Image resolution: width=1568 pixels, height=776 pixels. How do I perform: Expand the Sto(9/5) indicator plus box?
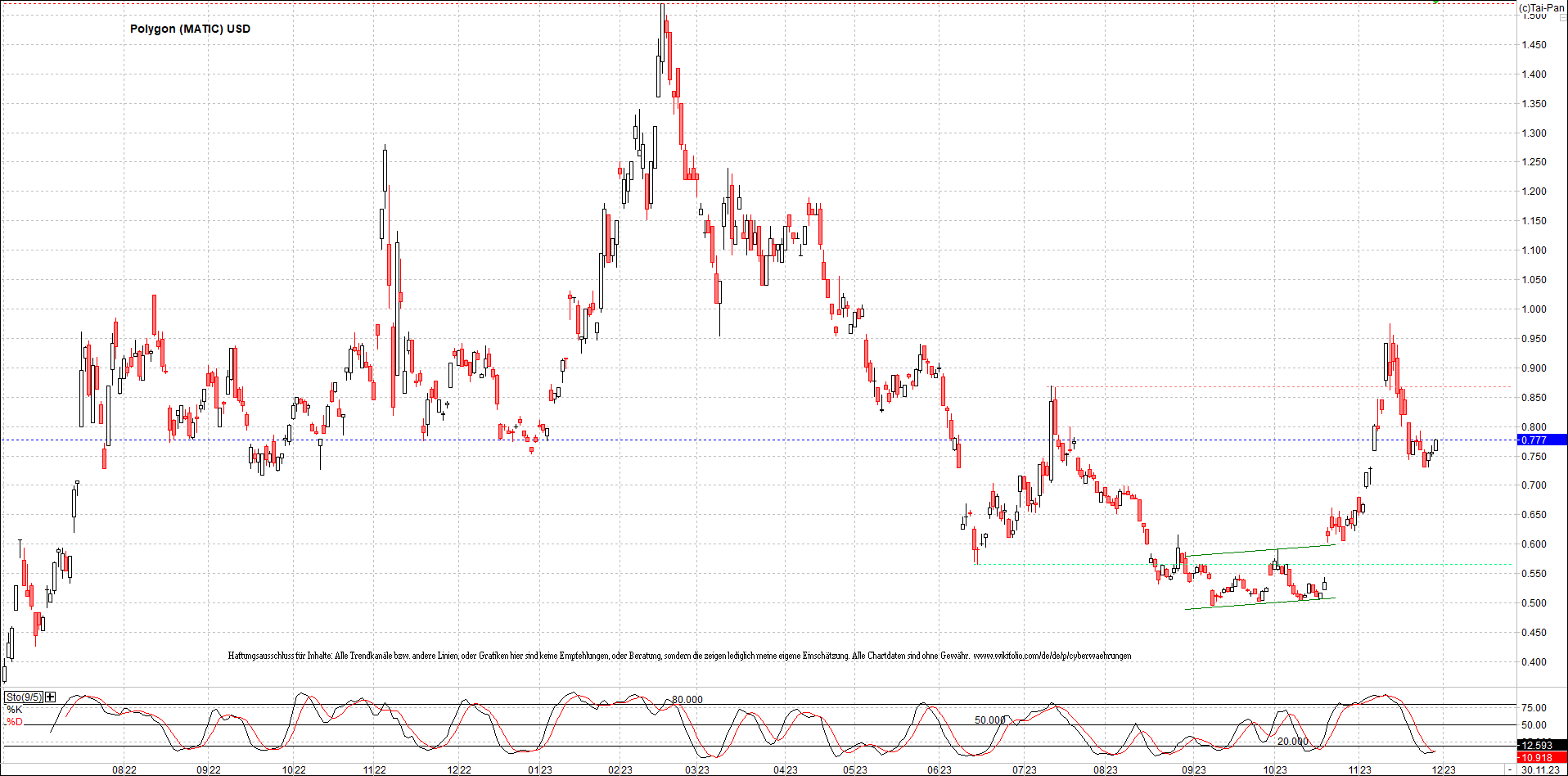[51, 697]
